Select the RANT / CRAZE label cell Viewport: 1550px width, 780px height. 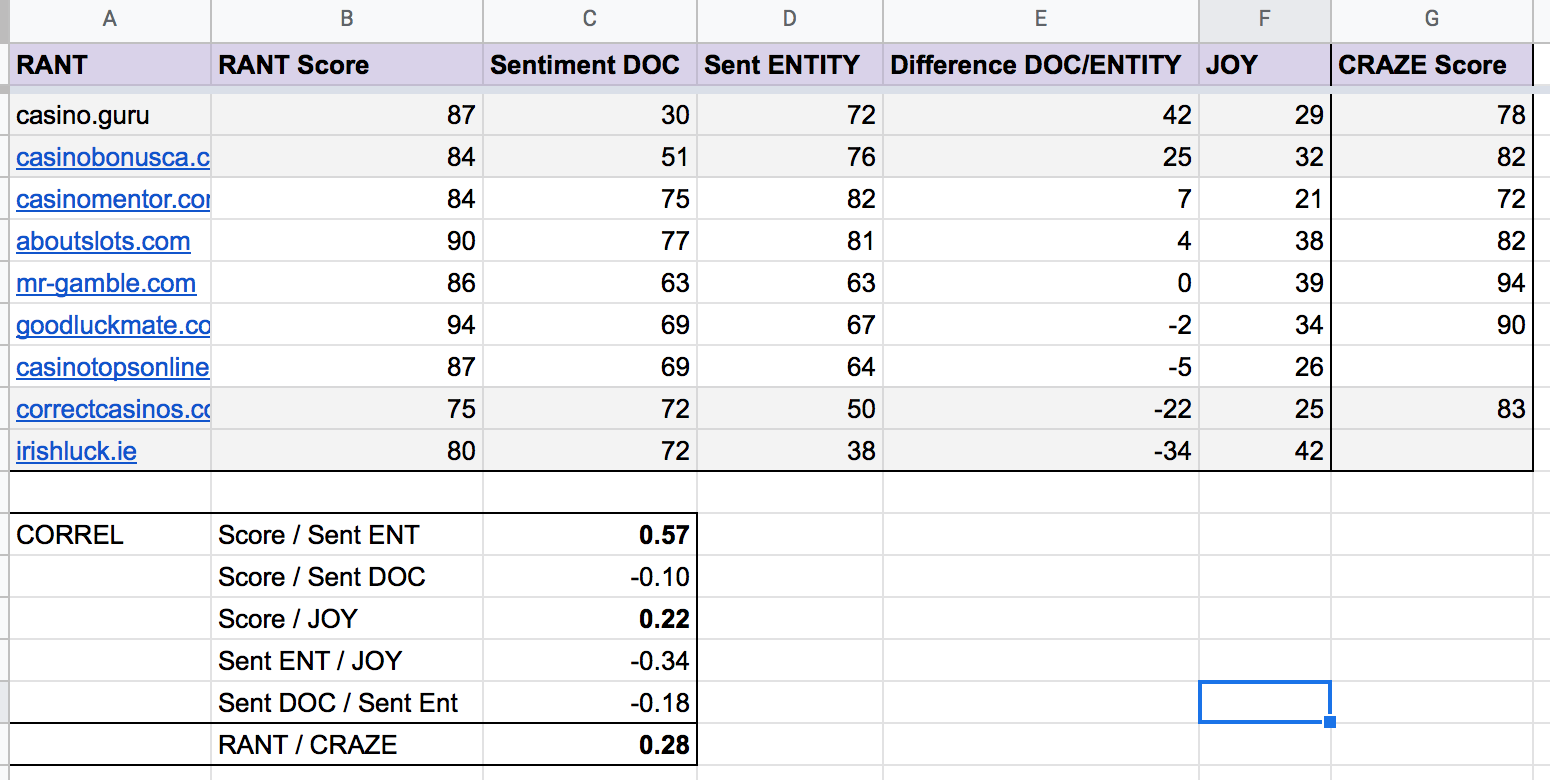[347, 745]
